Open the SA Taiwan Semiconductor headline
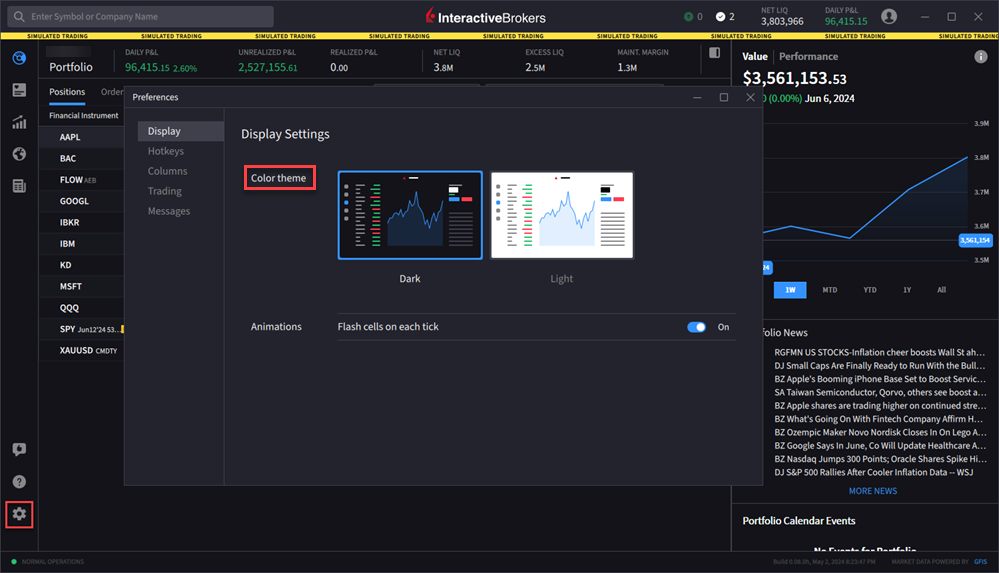999x573 pixels. (x=879, y=393)
